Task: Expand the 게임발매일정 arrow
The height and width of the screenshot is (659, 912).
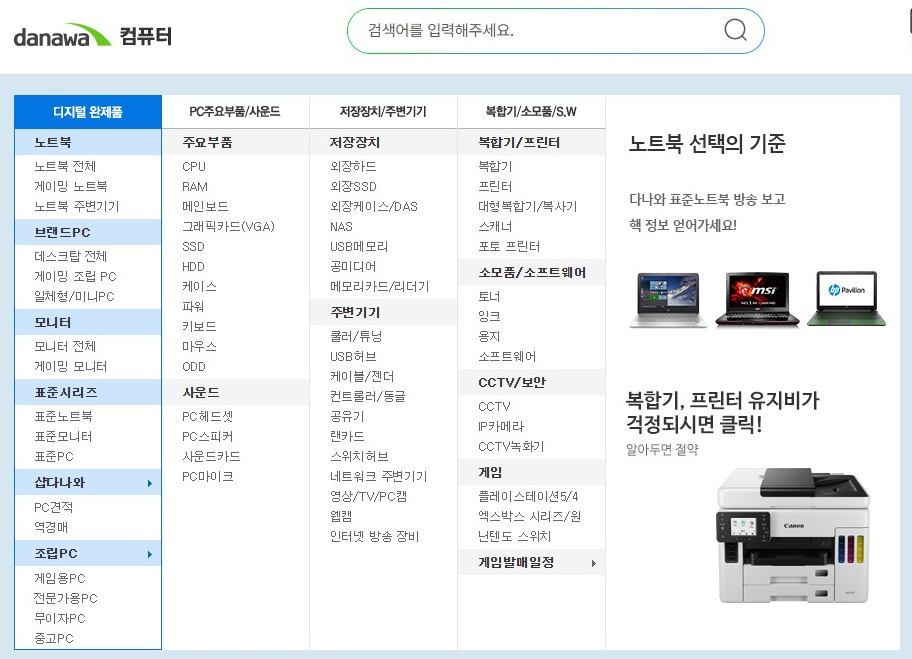Action: pos(593,563)
